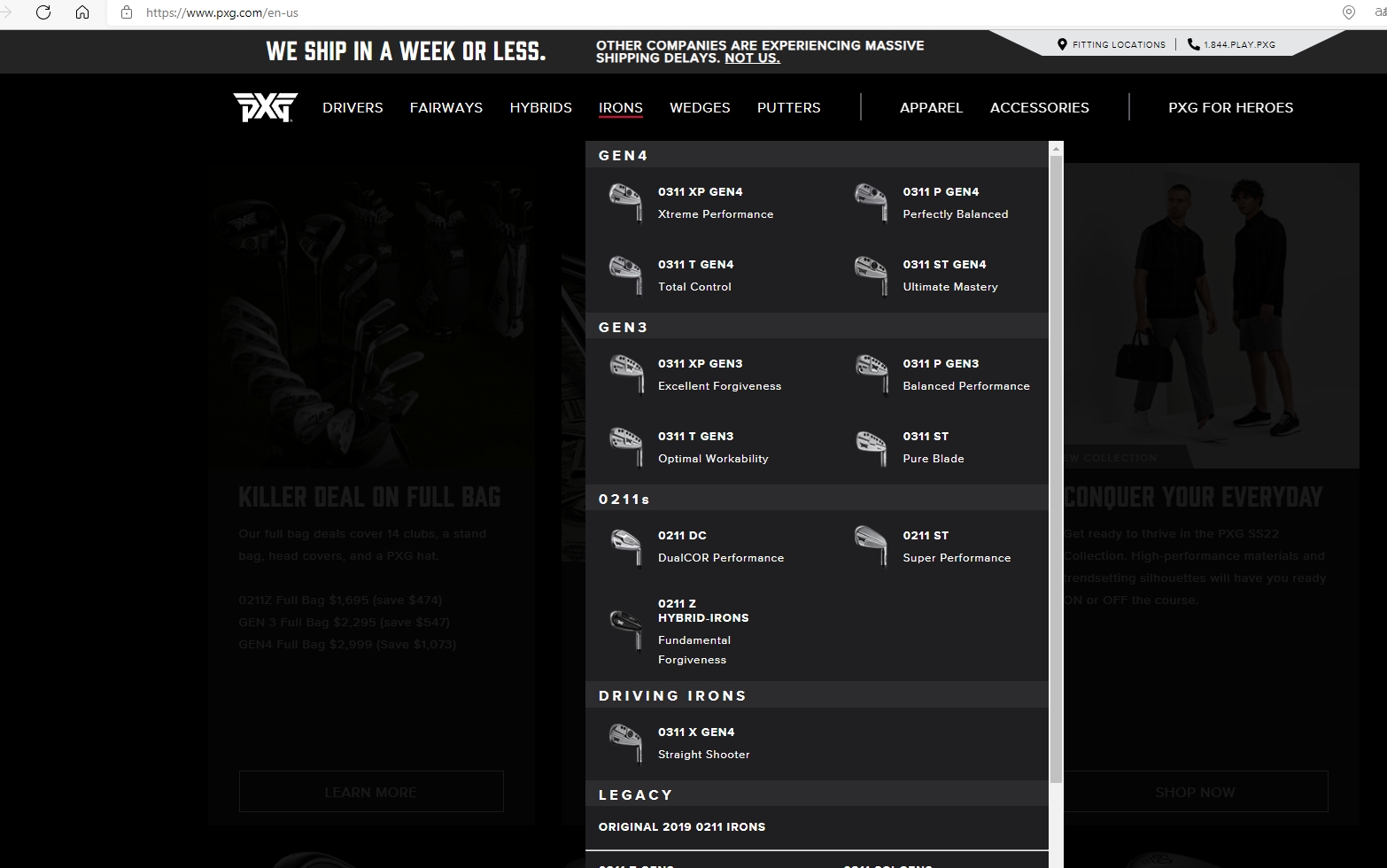Click the Straight Shooter subtitle
Screen dimensions: 1387x868
[x=703, y=755]
